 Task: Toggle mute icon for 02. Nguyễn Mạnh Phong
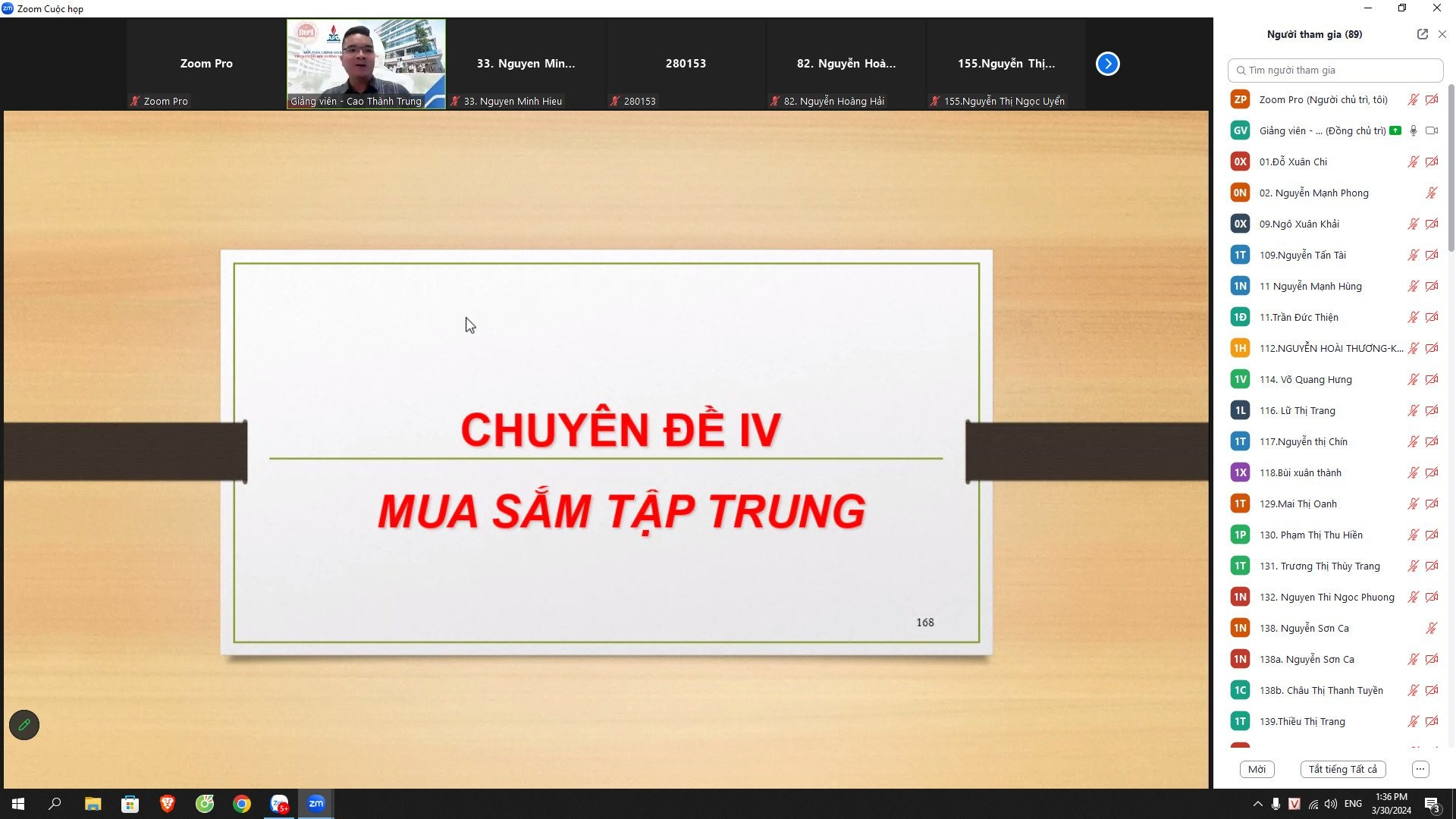click(1431, 193)
